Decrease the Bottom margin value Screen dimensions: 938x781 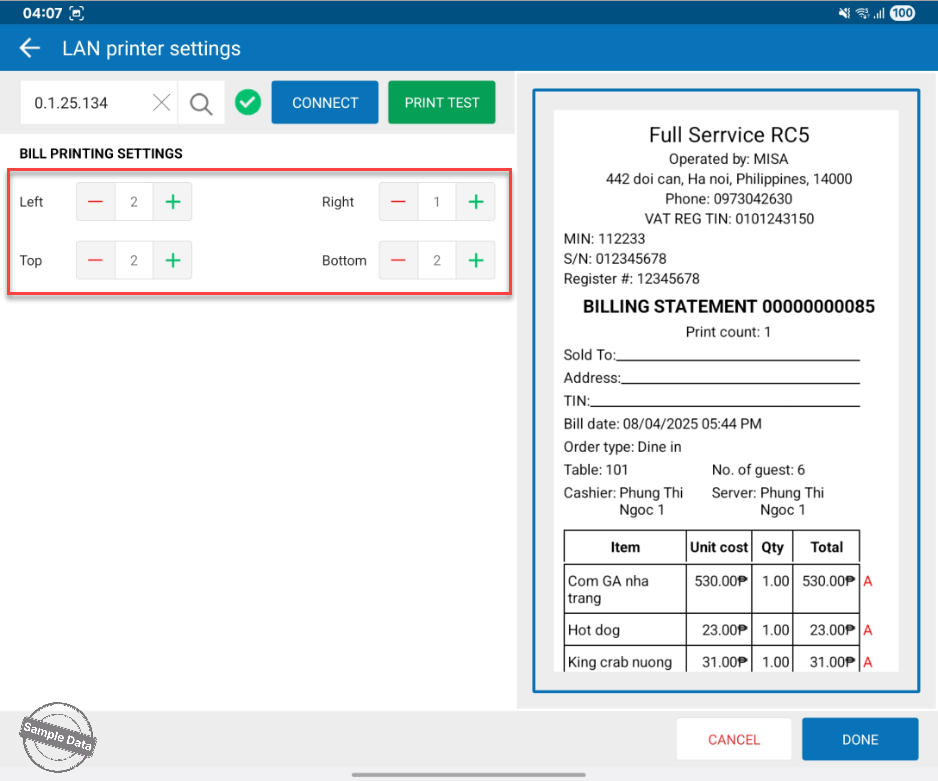tap(398, 261)
